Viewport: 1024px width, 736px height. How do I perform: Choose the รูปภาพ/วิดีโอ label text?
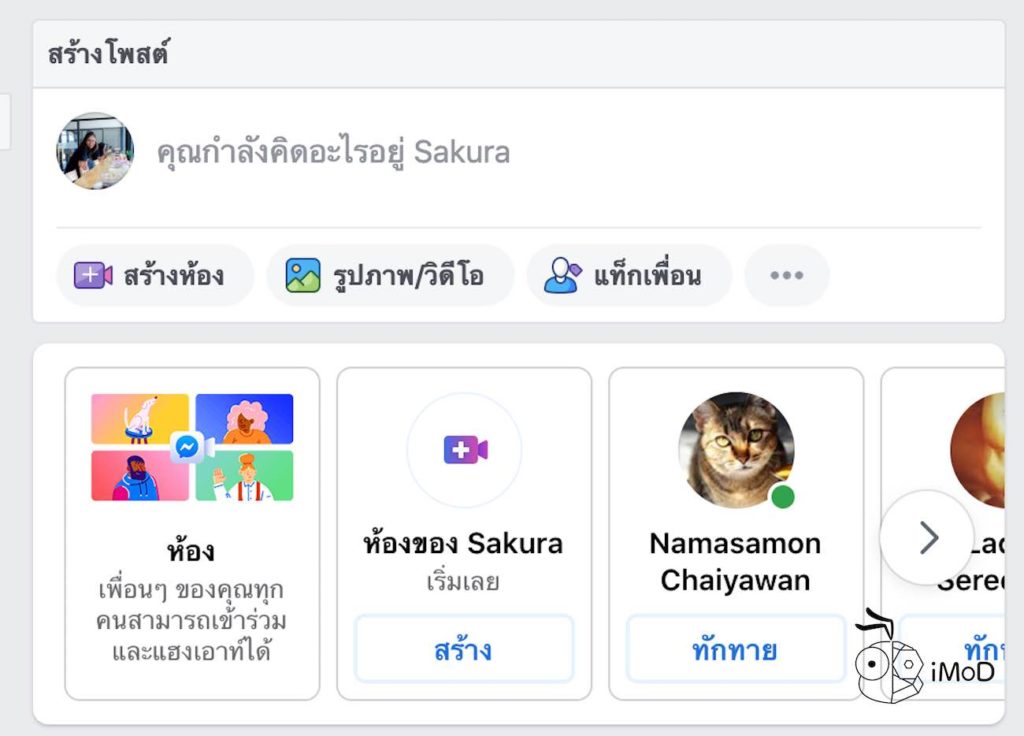[x=408, y=275]
